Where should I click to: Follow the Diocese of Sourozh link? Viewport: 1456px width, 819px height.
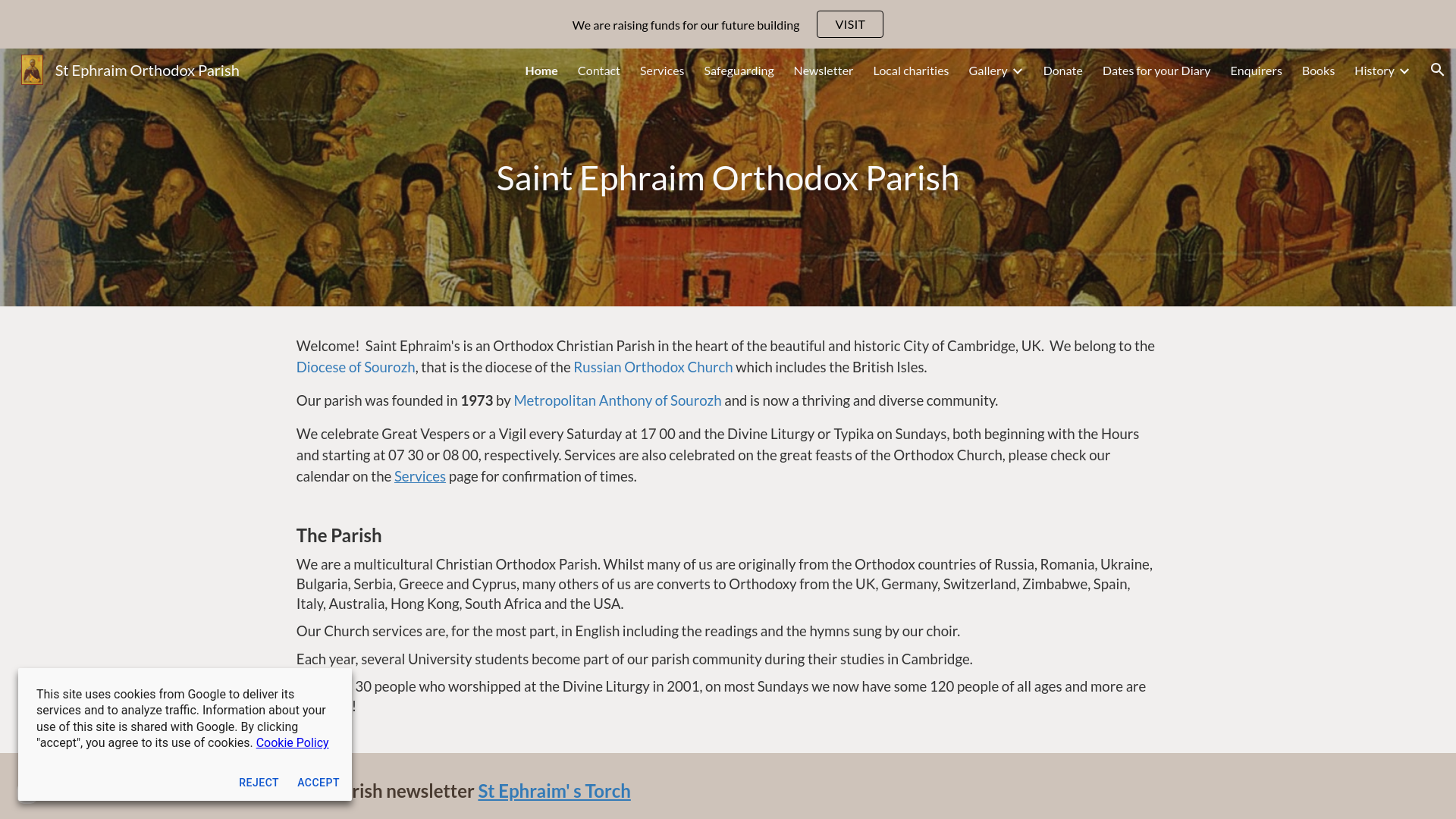click(356, 367)
